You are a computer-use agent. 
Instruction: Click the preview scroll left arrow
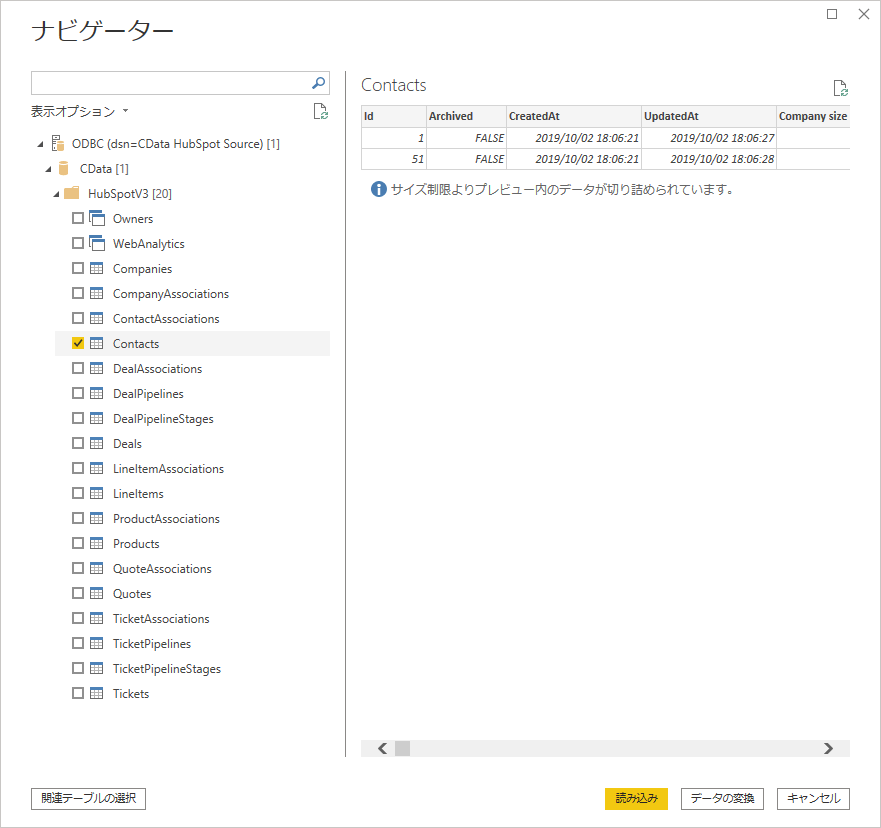pos(383,748)
